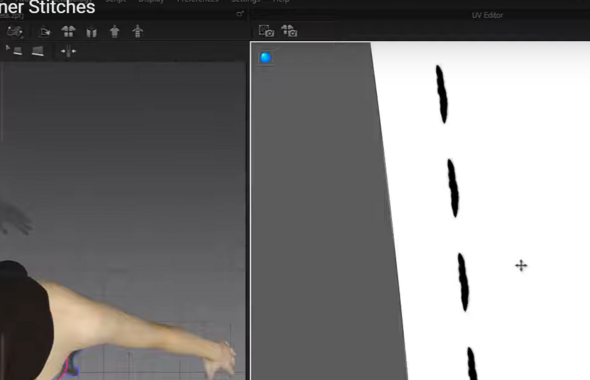Click the UV Editor panel title
The image size is (590, 380).
[x=487, y=15]
